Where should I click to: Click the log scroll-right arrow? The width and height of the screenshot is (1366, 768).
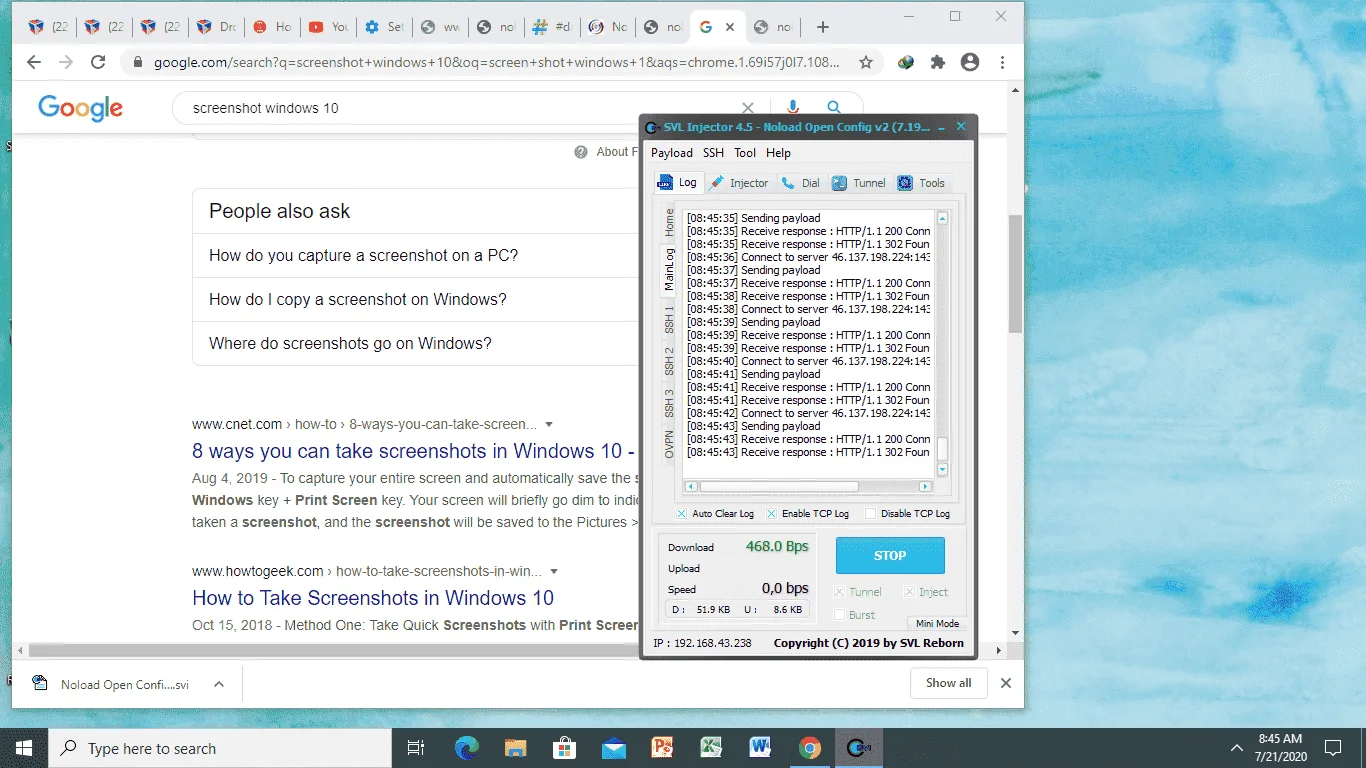pos(925,487)
